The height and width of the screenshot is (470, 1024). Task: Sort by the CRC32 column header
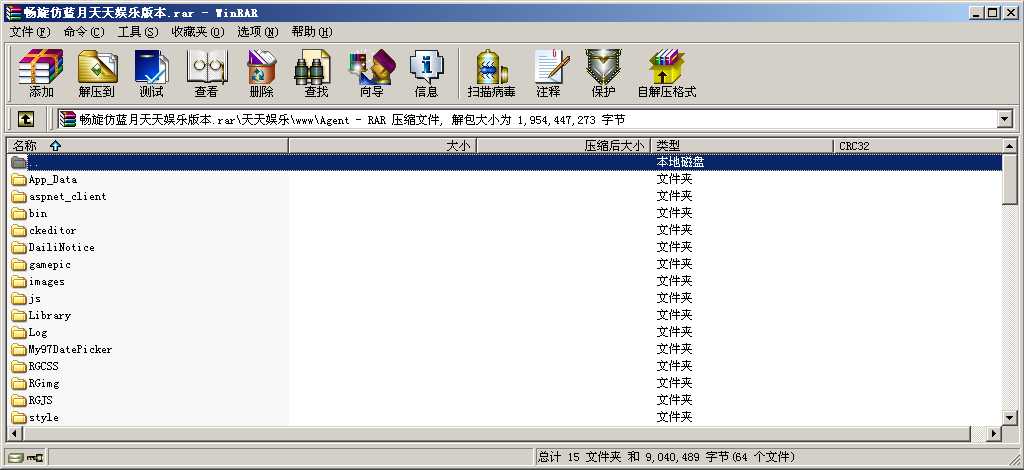pos(918,146)
